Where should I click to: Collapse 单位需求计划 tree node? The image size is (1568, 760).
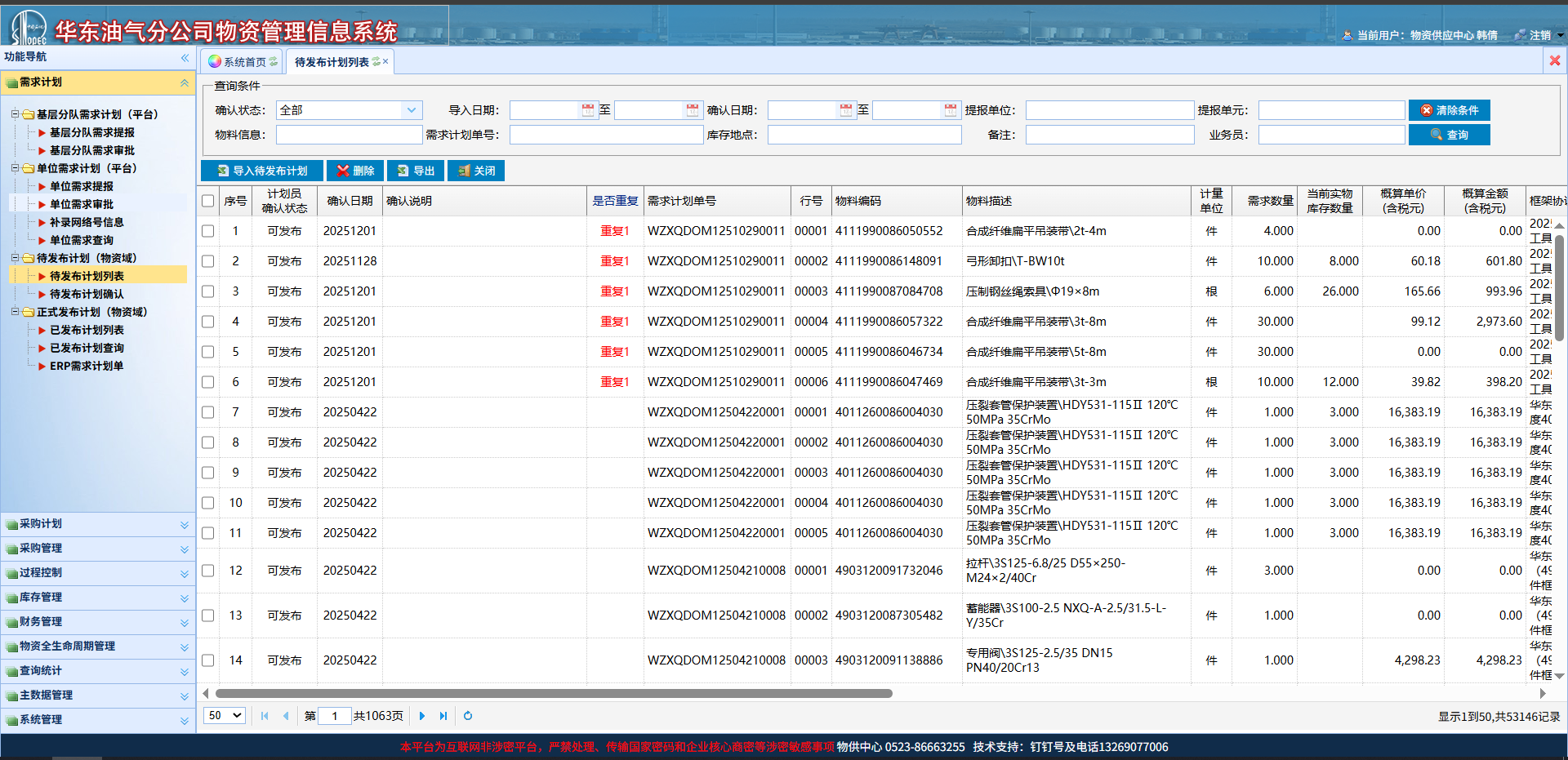tap(15, 168)
